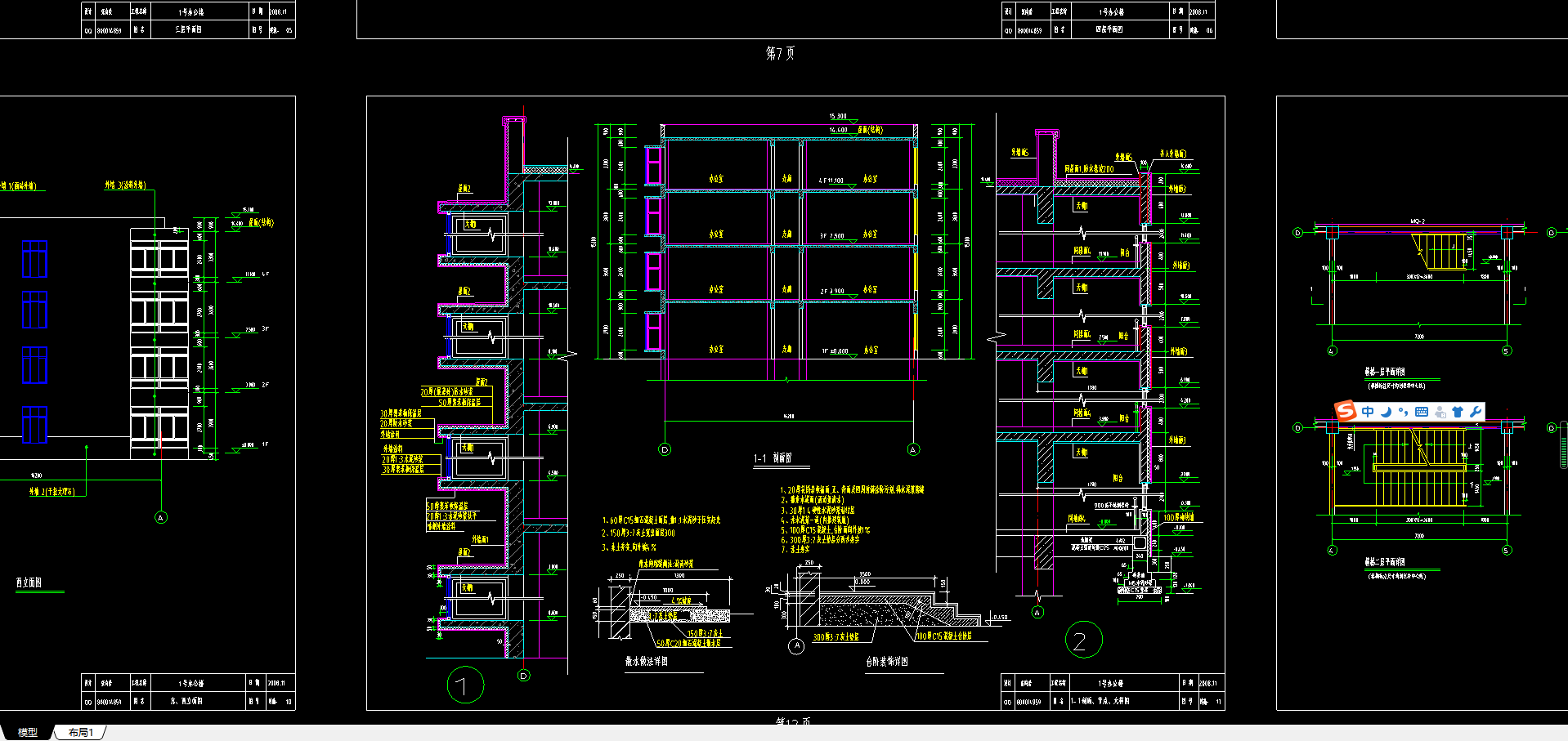The width and height of the screenshot is (1568, 741).
Task: Toggle the Chinese/English mode '中' indicator
Action: 1368,412
